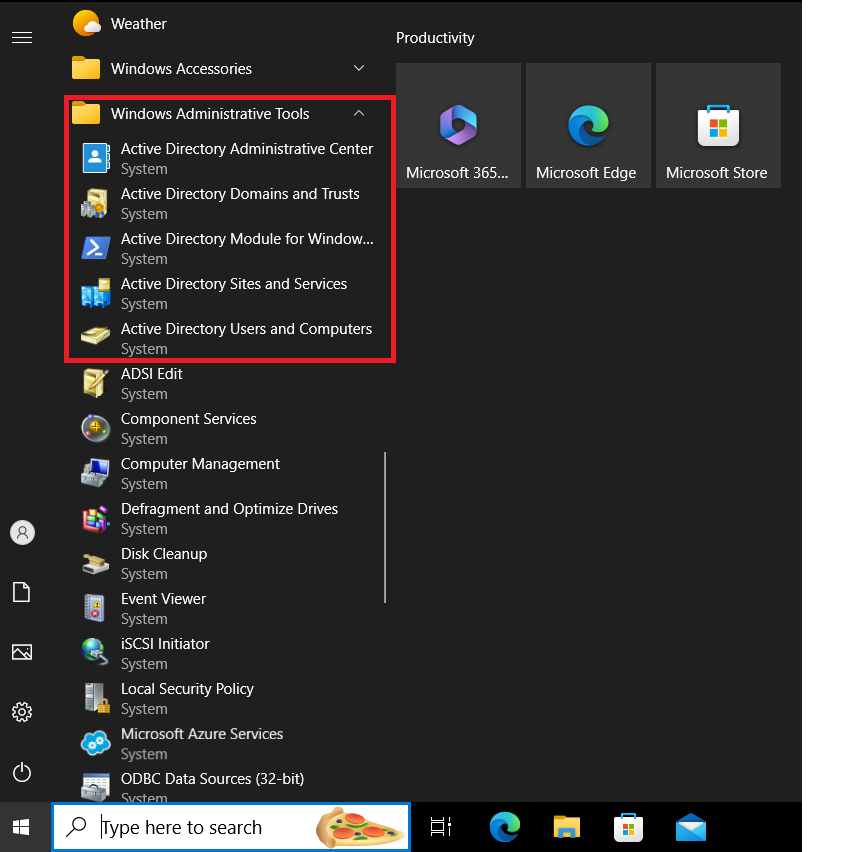The image size is (866, 852).
Task: Open the Event Viewer icon
Action: pos(95,608)
